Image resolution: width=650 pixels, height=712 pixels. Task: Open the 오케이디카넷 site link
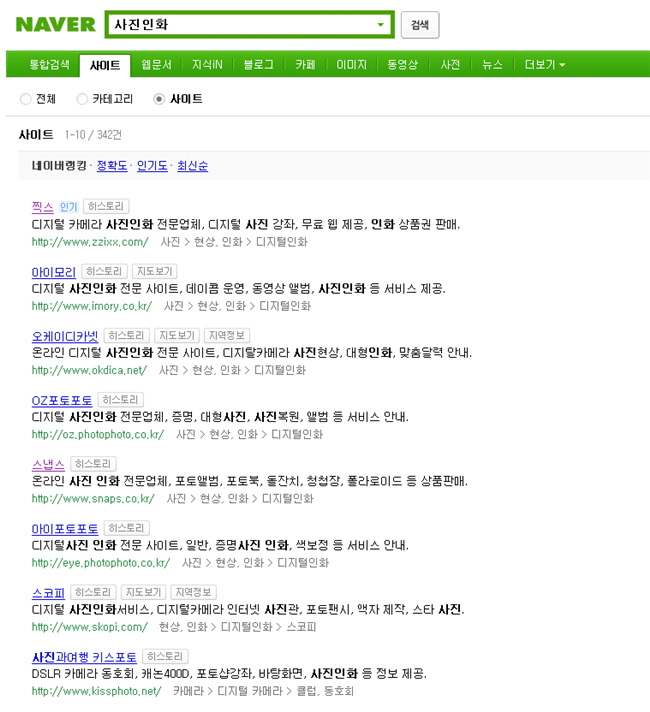[65, 336]
